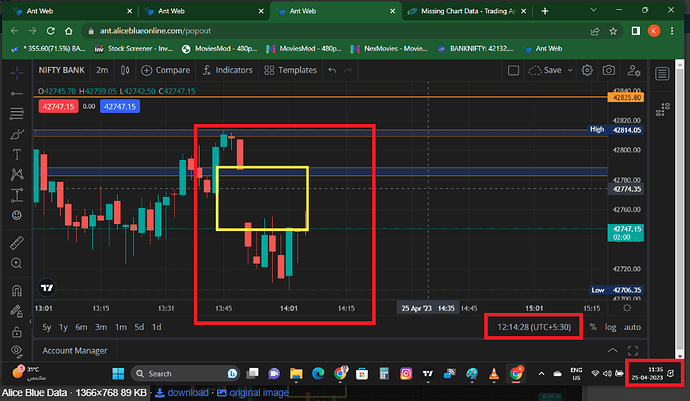Expand the Save dropdown arrow
The height and width of the screenshot is (401, 690).
(570, 70)
